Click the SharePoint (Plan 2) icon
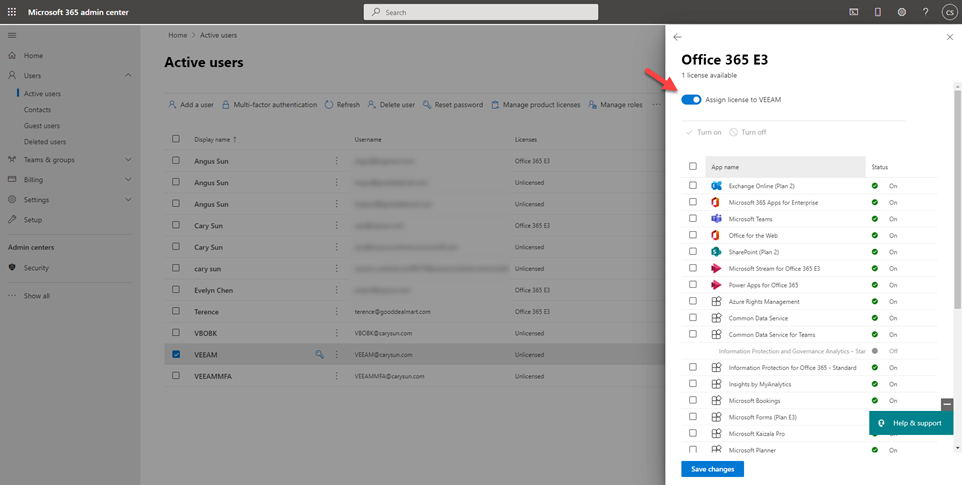 pyautogui.click(x=715, y=252)
